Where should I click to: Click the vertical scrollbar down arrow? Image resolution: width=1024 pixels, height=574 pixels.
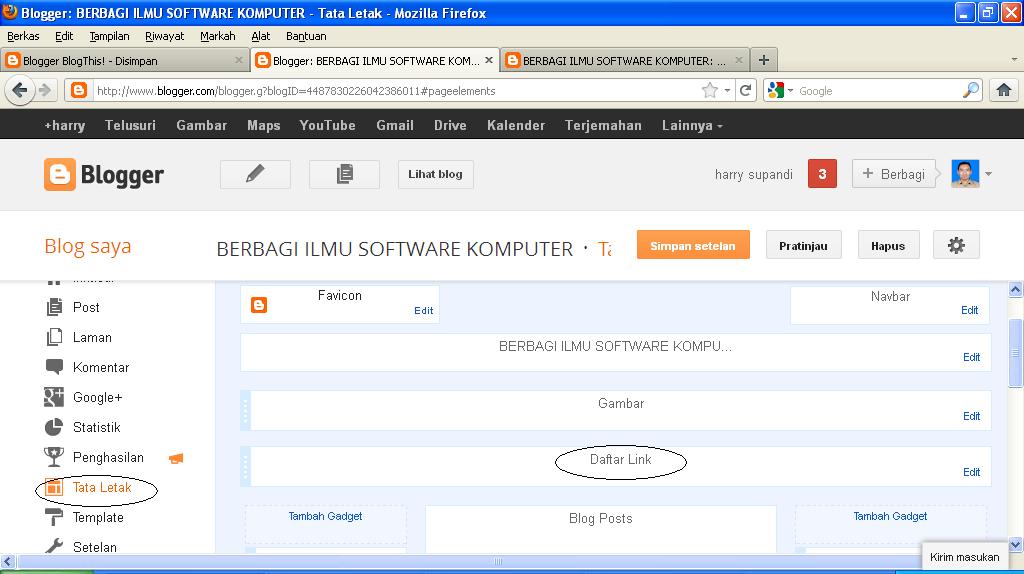[x=1016, y=544]
